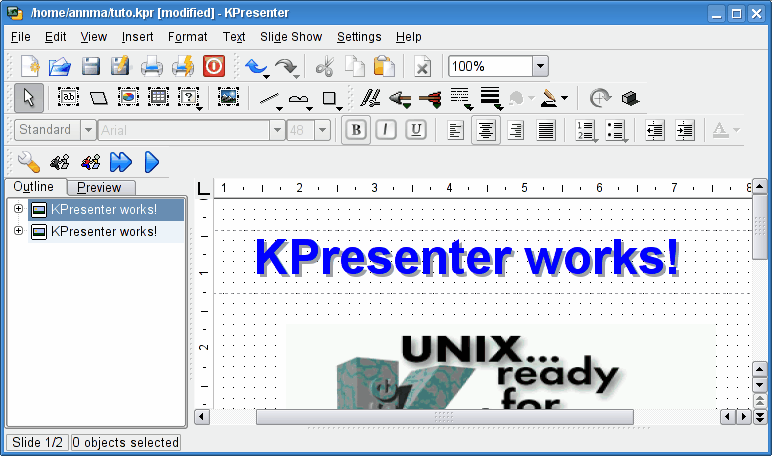Expand first KPresenter works! outline item
Viewport: 772px width, 456px height.
pos(18,209)
